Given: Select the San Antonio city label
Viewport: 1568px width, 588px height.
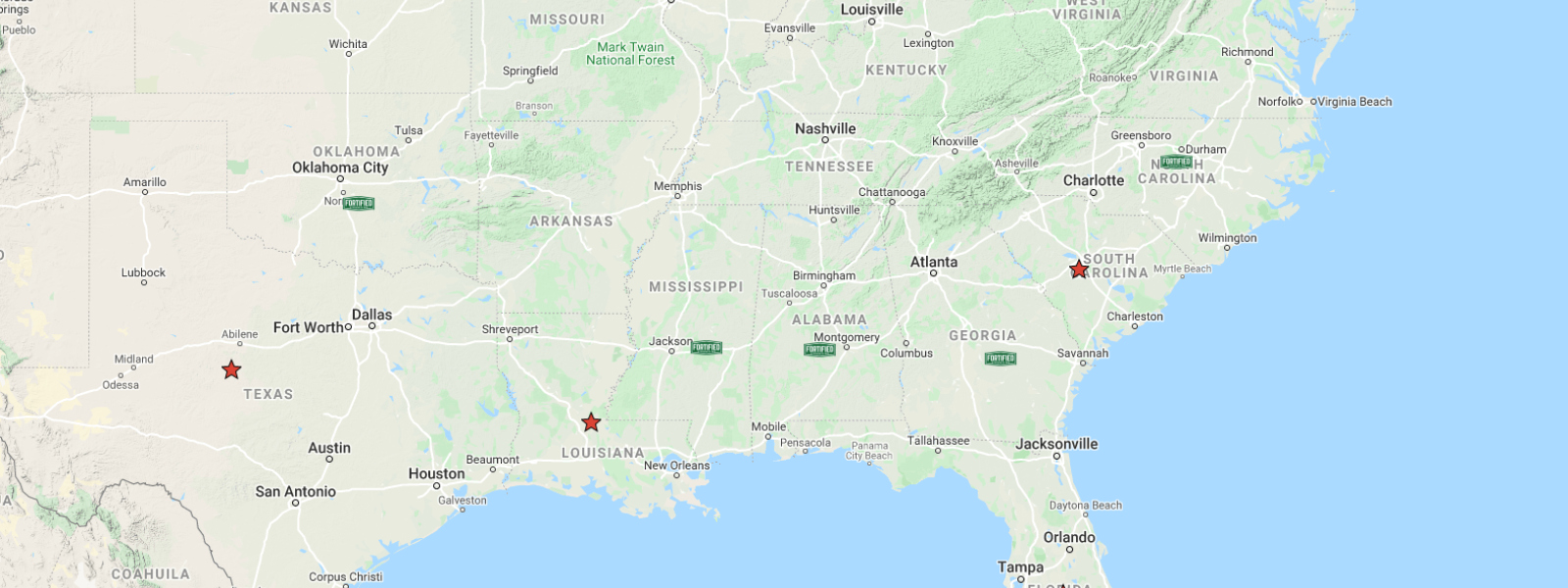Looking at the screenshot, I should [295, 492].
